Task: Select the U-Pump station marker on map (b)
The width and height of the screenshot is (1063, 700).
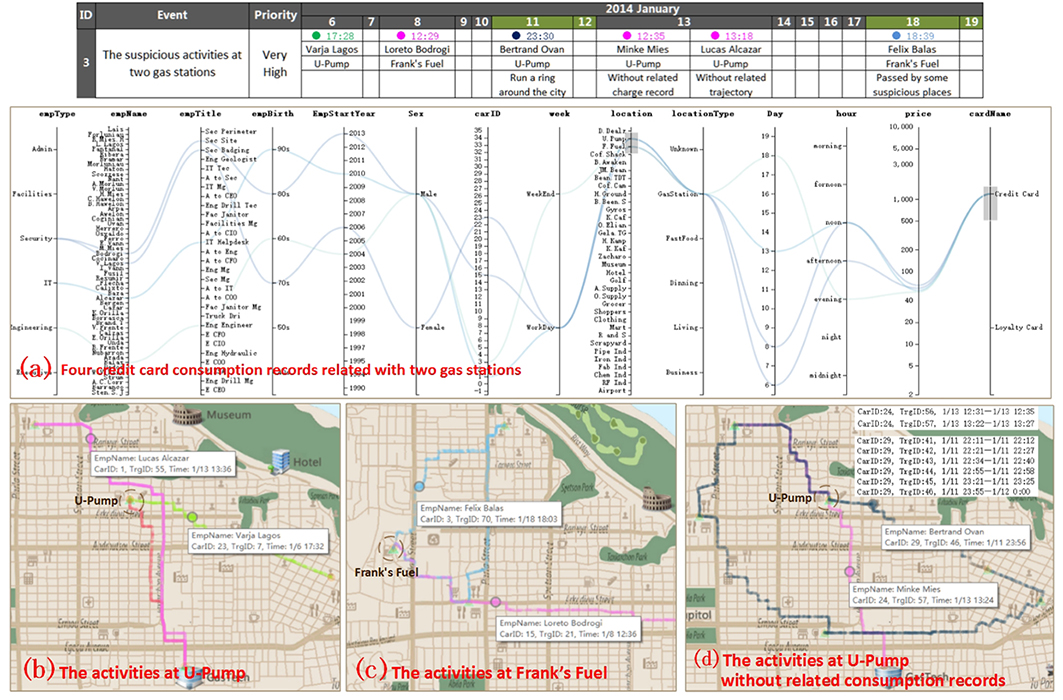Action: 133,501
